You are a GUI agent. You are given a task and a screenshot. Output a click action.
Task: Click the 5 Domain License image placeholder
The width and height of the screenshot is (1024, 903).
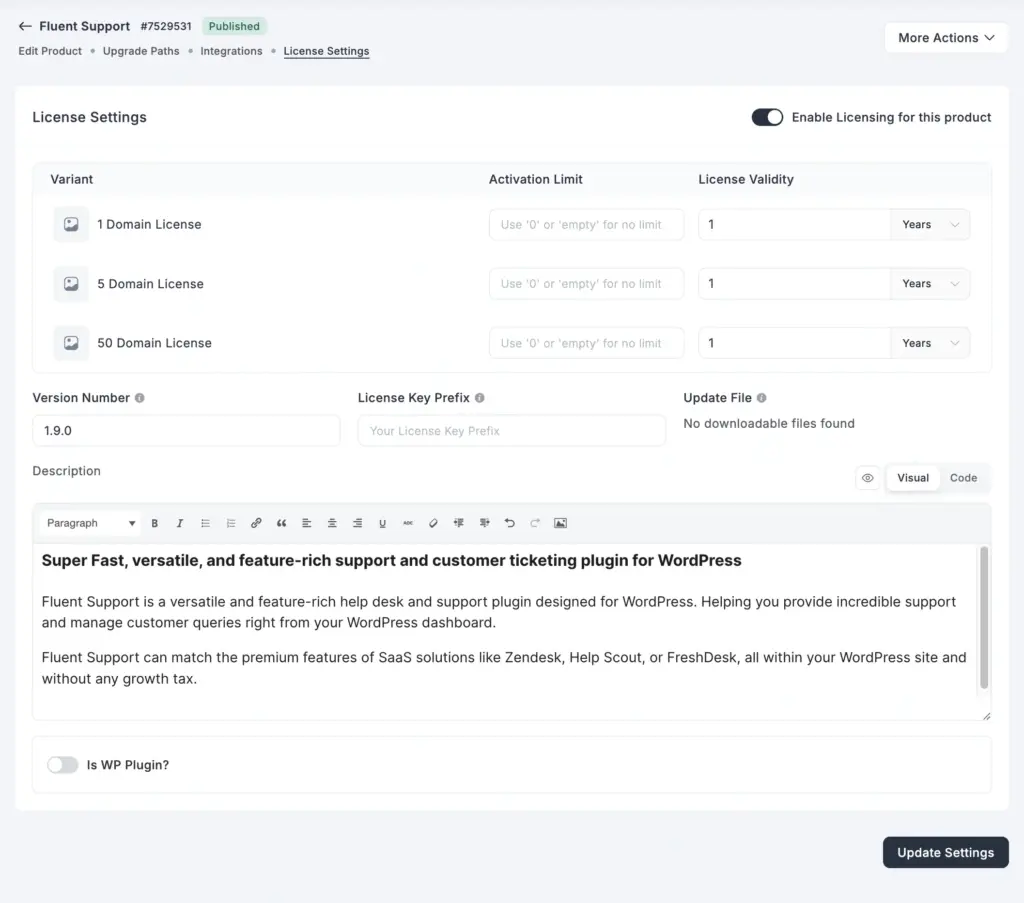point(71,284)
